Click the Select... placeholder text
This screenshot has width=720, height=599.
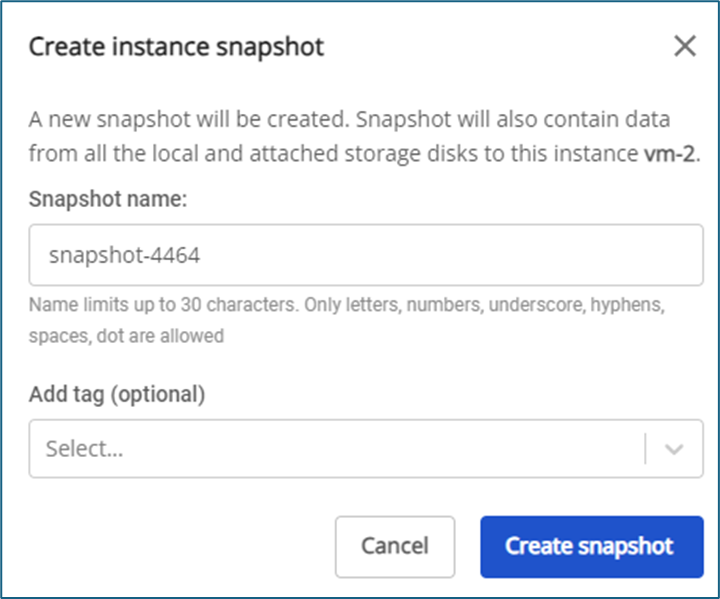tap(85, 449)
